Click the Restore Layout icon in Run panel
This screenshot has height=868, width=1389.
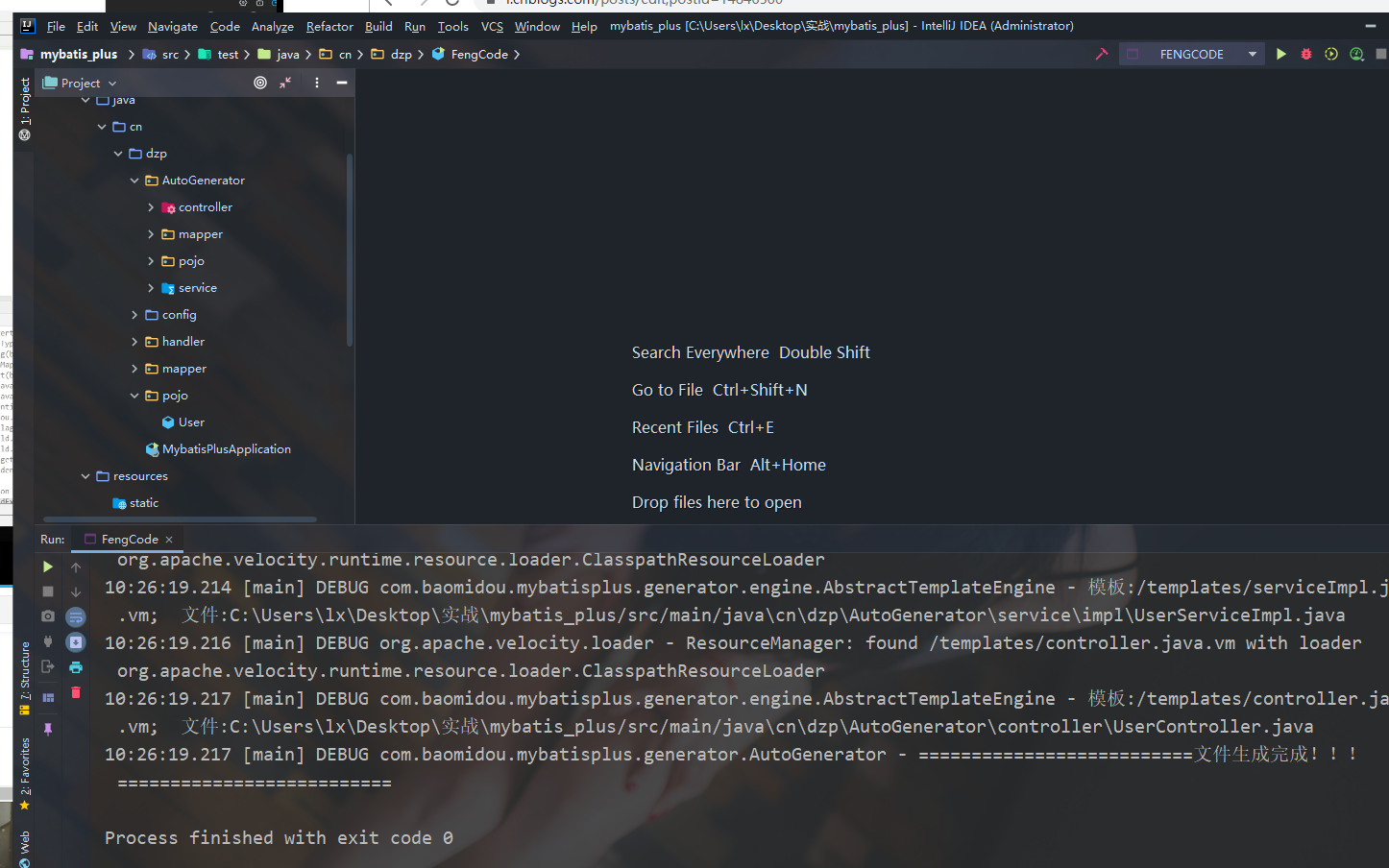[48, 697]
